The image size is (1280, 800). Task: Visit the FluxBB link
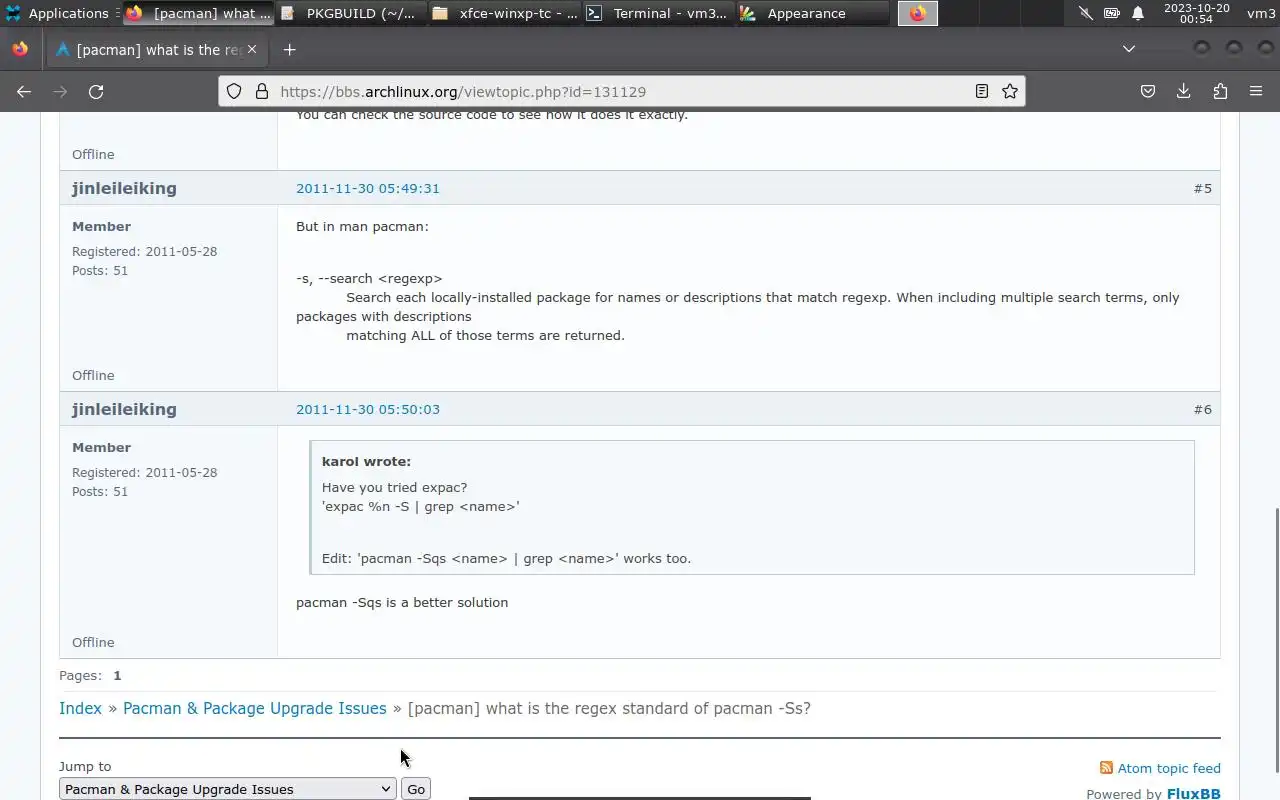click(x=1193, y=794)
